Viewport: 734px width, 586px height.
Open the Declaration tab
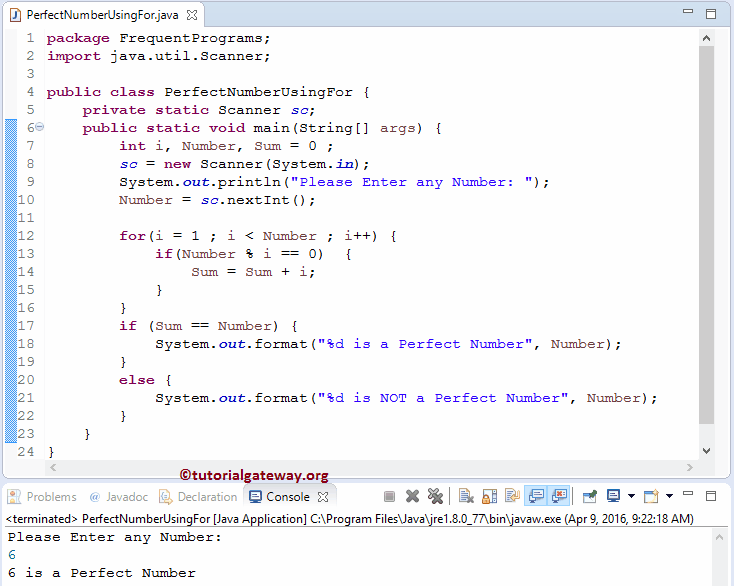198,497
